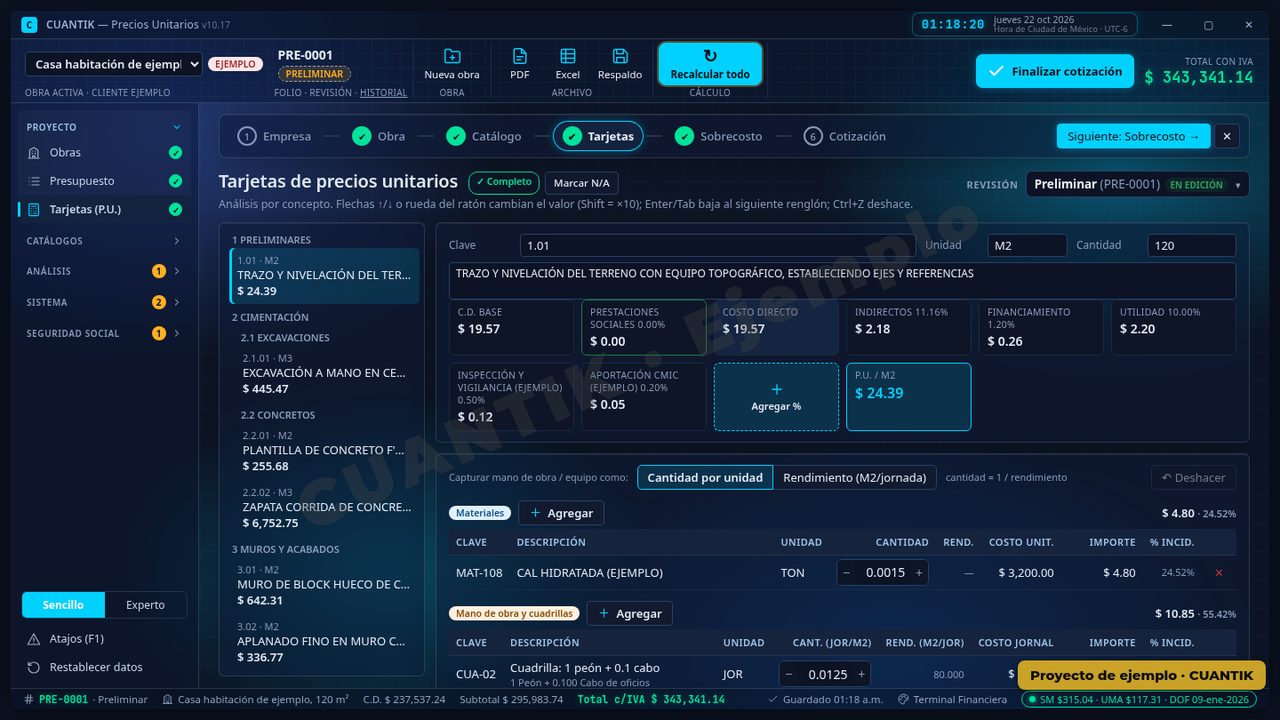Increase CUA-02 quantity with plus

click(861, 674)
